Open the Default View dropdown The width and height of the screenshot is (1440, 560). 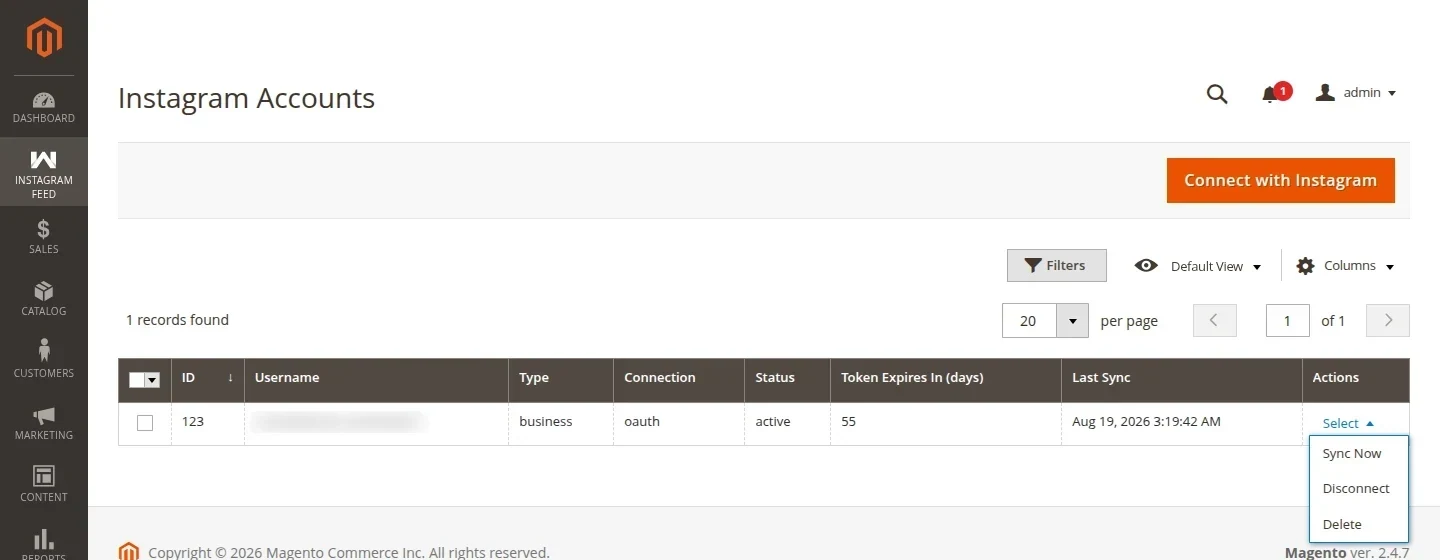point(1198,266)
